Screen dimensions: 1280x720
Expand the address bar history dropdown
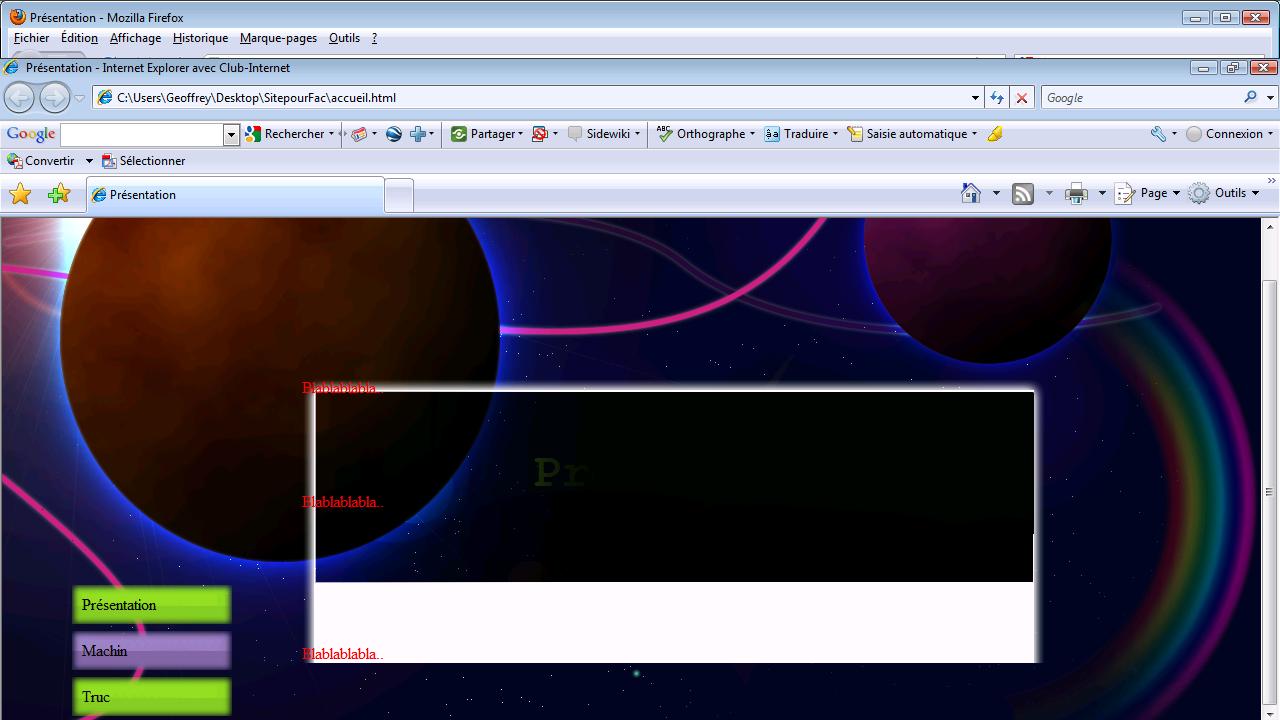(975, 98)
